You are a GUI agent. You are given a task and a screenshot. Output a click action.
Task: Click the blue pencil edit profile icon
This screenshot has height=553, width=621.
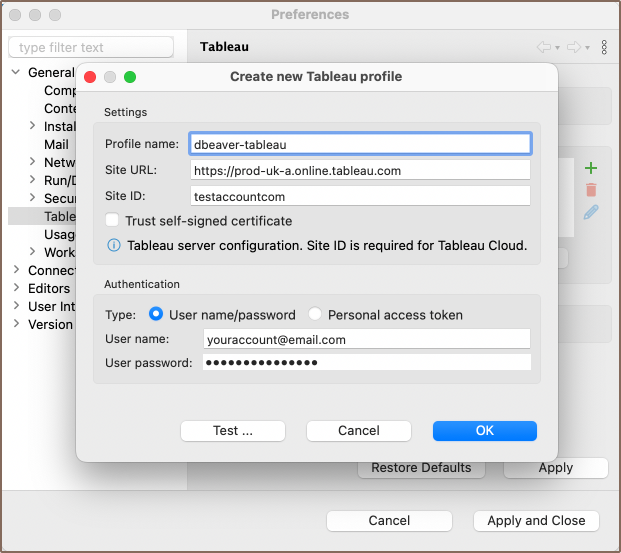(x=591, y=212)
